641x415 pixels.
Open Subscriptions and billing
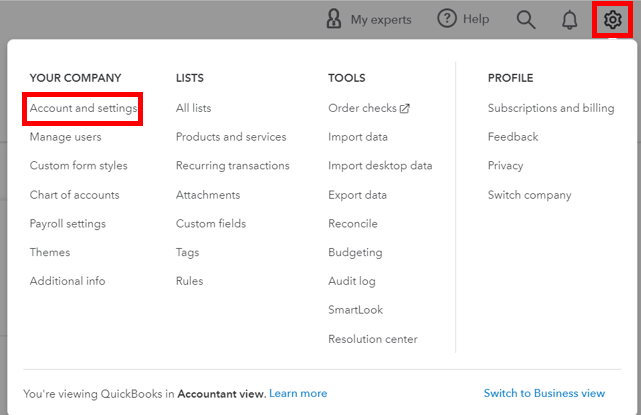(550, 108)
